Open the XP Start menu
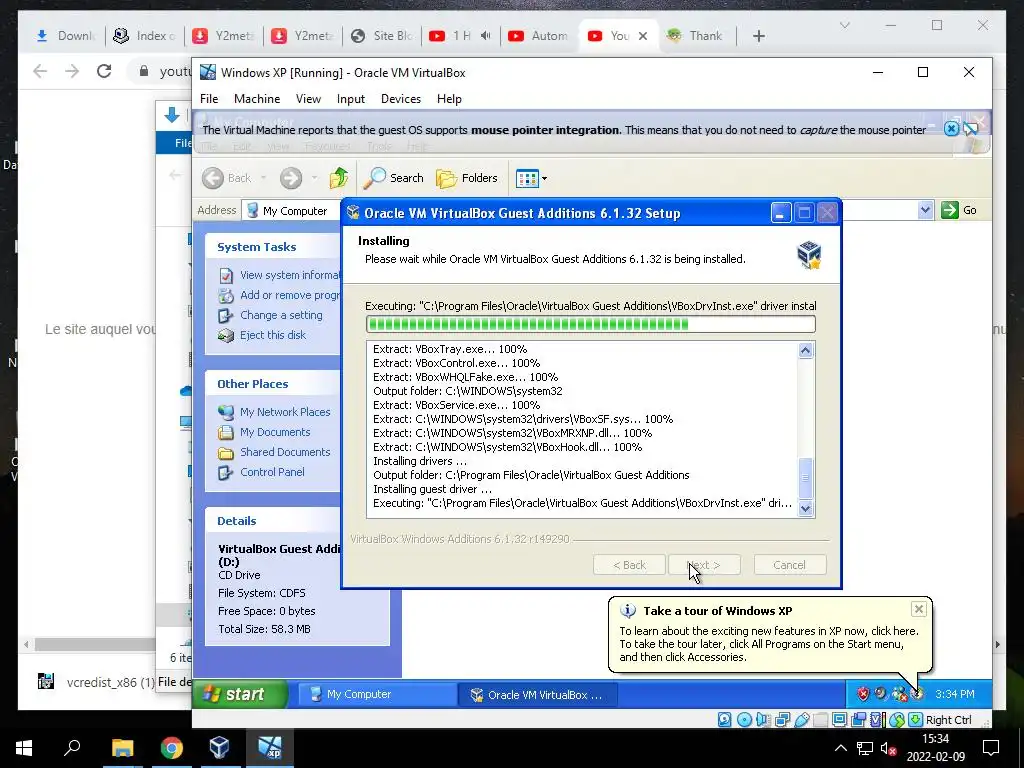Image resolution: width=1024 pixels, height=768 pixels. point(240,694)
